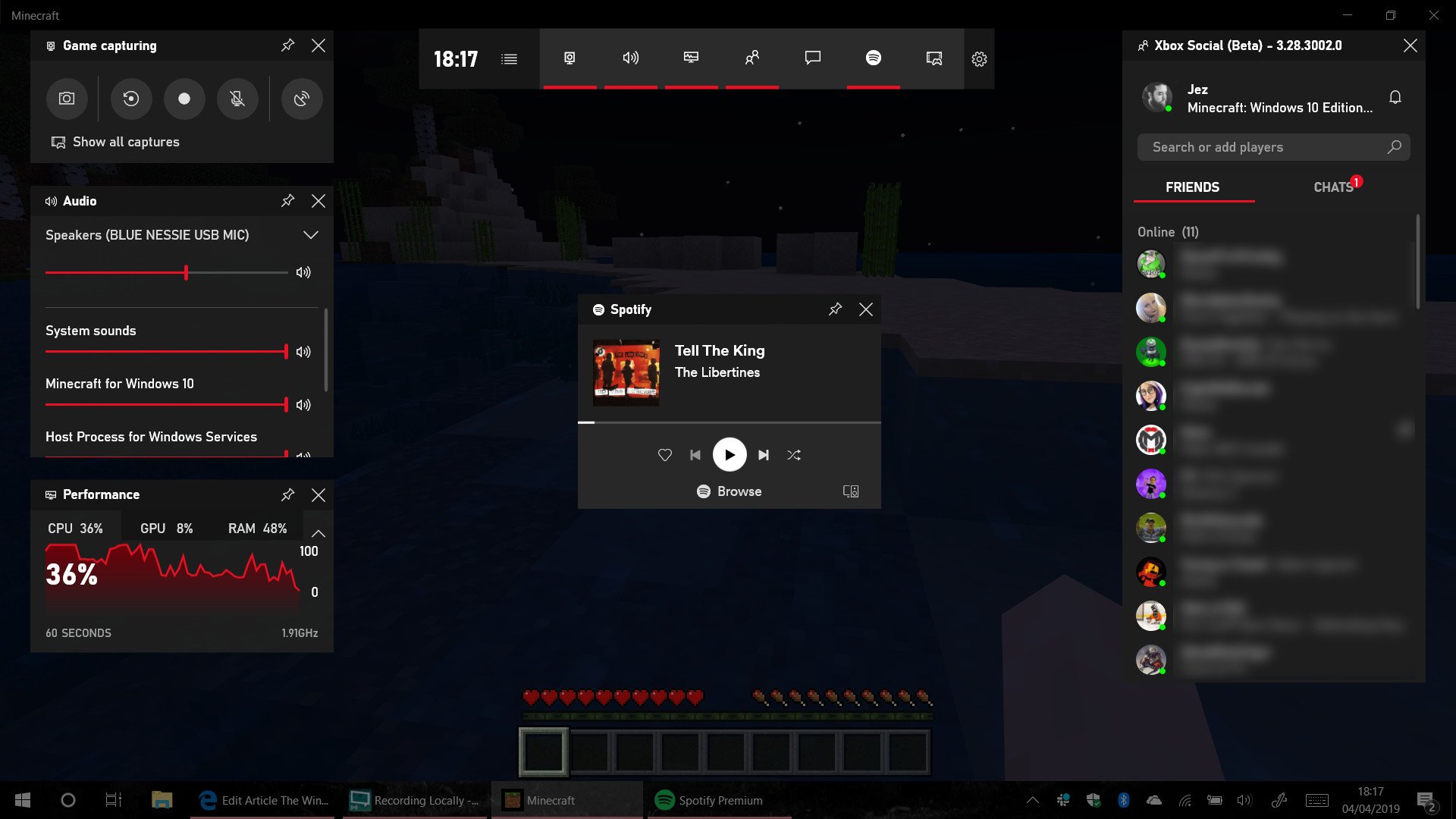The width and height of the screenshot is (1456, 819).
Task: Mute the System sounds volume
Action: 303,352
